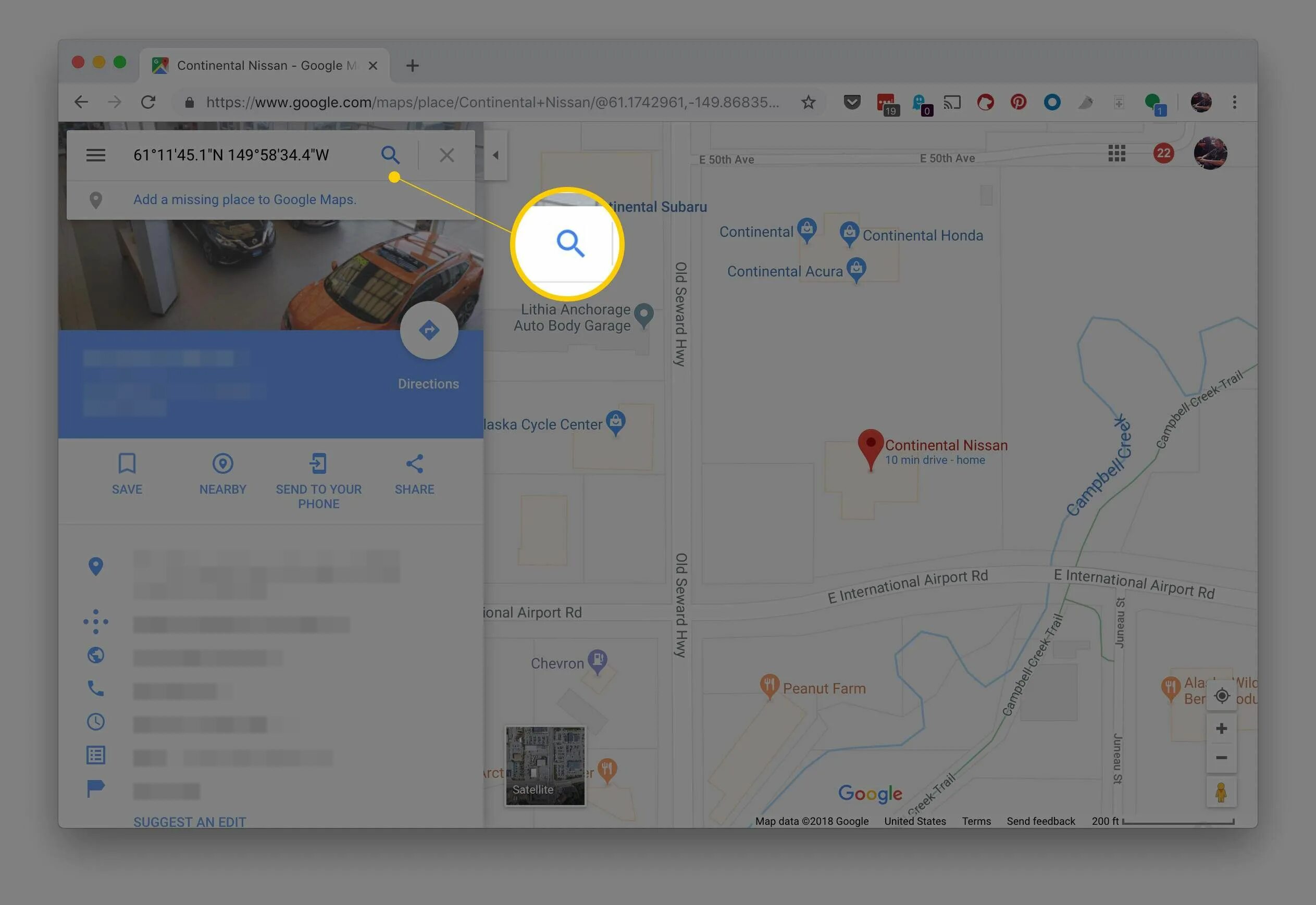Click SUGGEST AN EDIT link
This screenshot has height=905, width=1316.
tap(190, 822)
